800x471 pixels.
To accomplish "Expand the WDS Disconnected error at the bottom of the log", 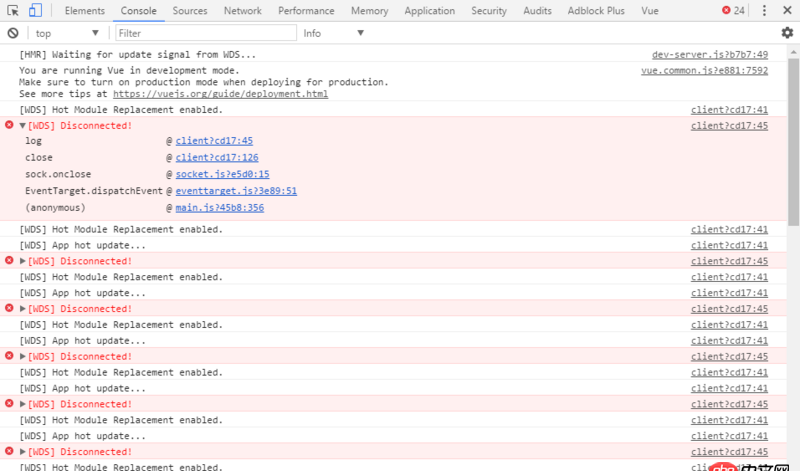I will [x=22, y=452].
